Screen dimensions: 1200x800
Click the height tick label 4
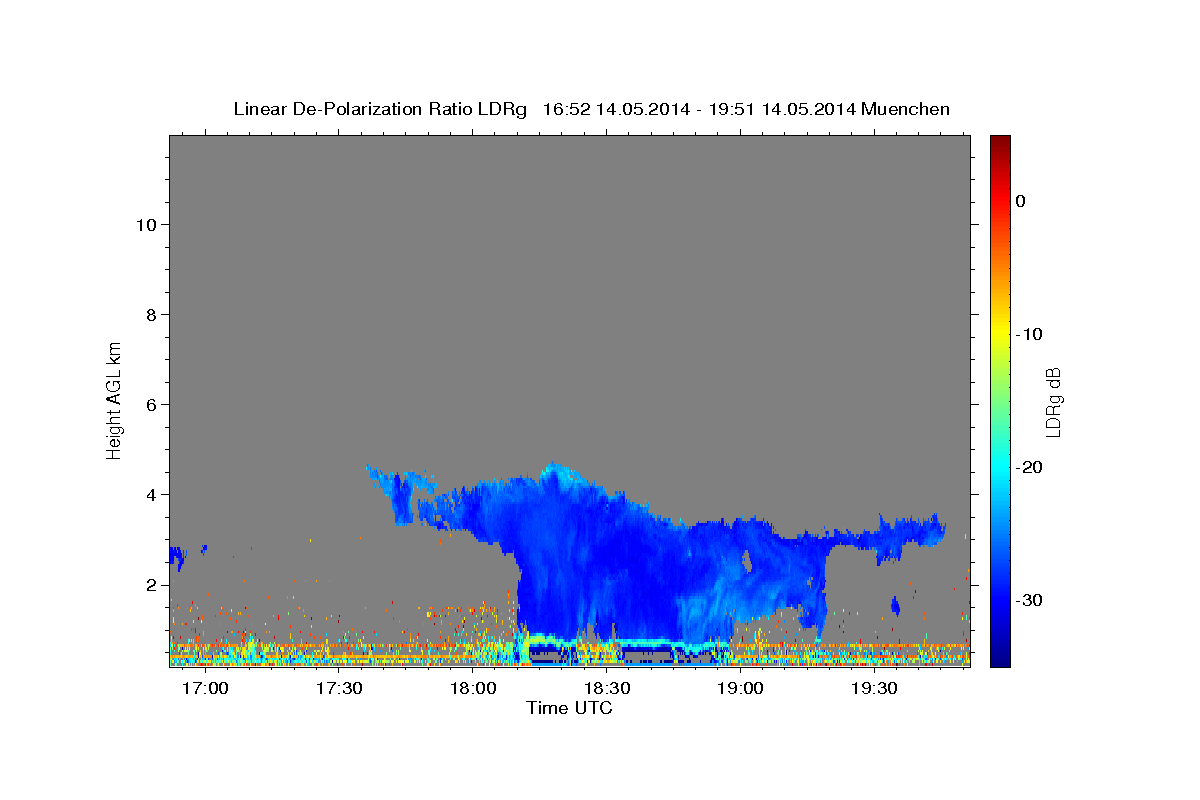pyautogui.click(x=149, y=494)
